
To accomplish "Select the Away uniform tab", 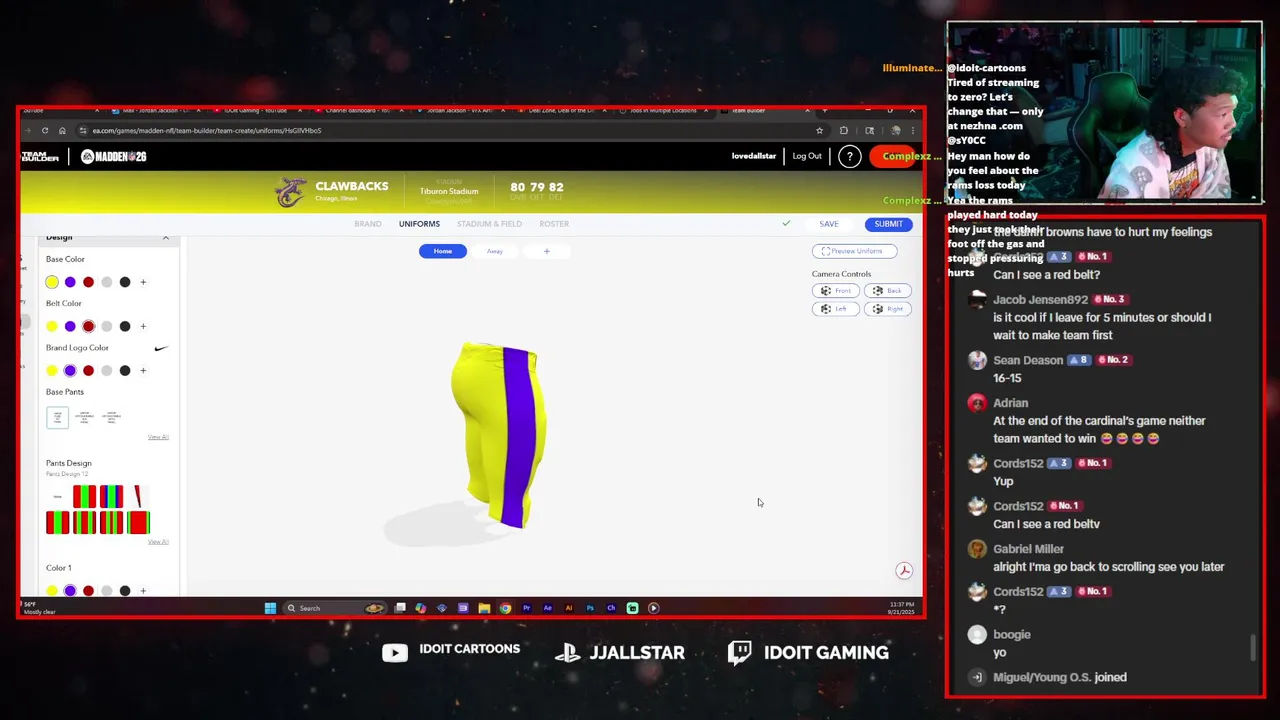I will tap(495, 251).
